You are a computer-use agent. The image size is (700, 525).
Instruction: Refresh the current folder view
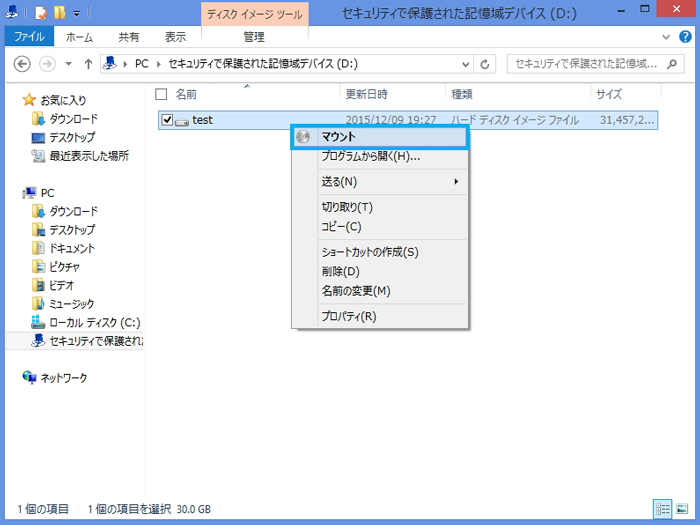pos(484,64)
